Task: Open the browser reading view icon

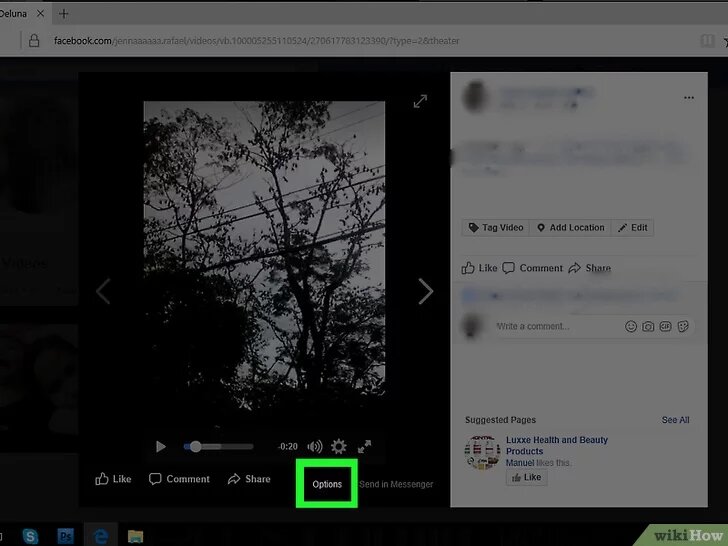Action: click(x=708, y=41)
